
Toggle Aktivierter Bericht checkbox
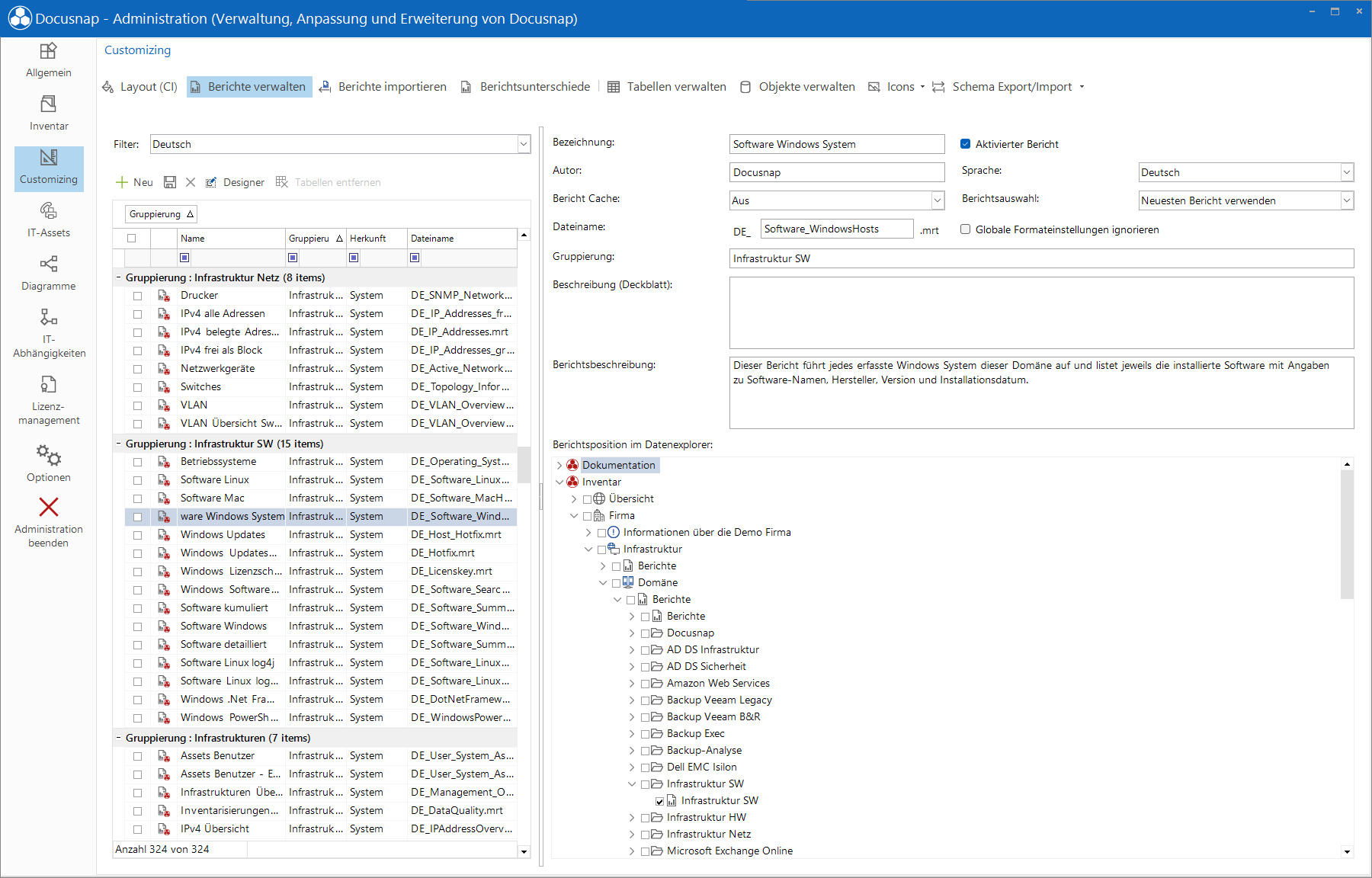coord(965,144)
